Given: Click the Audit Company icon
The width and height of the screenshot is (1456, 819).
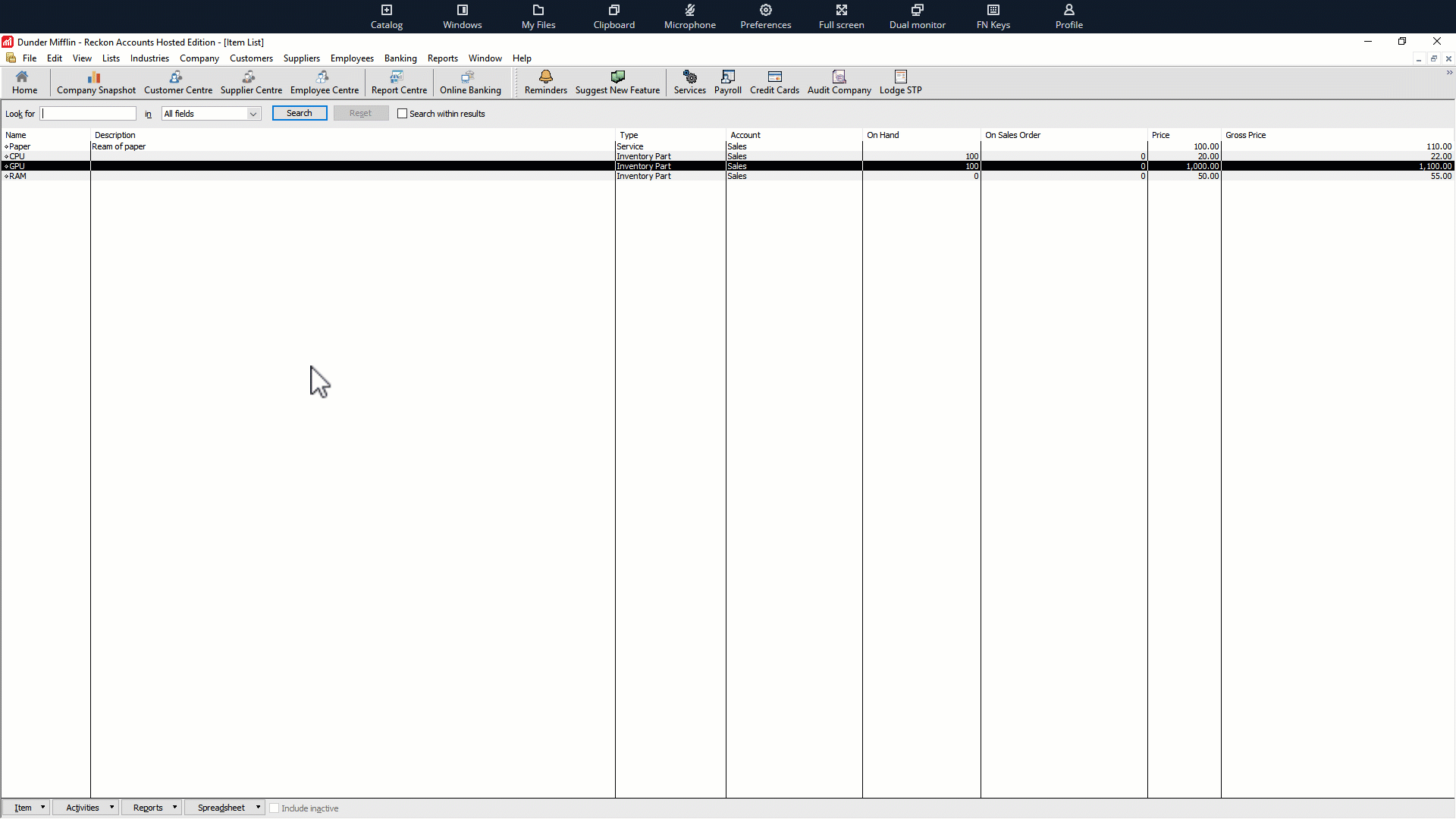Looking at the screenshot, I should point(839,83).
